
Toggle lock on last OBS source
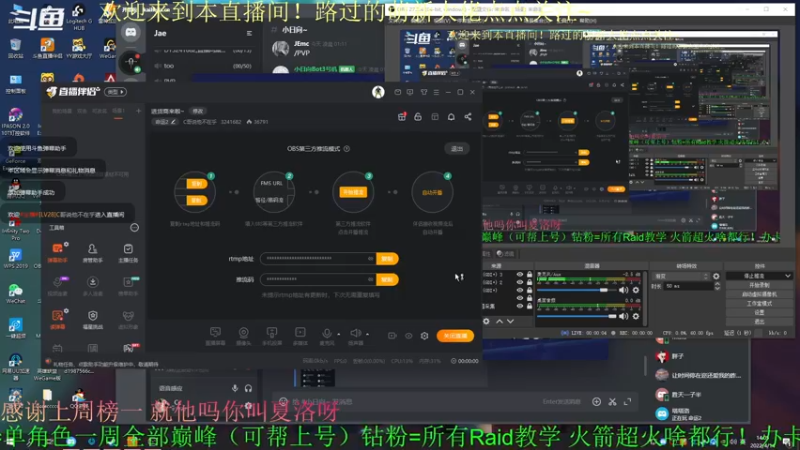click(529, 306)
